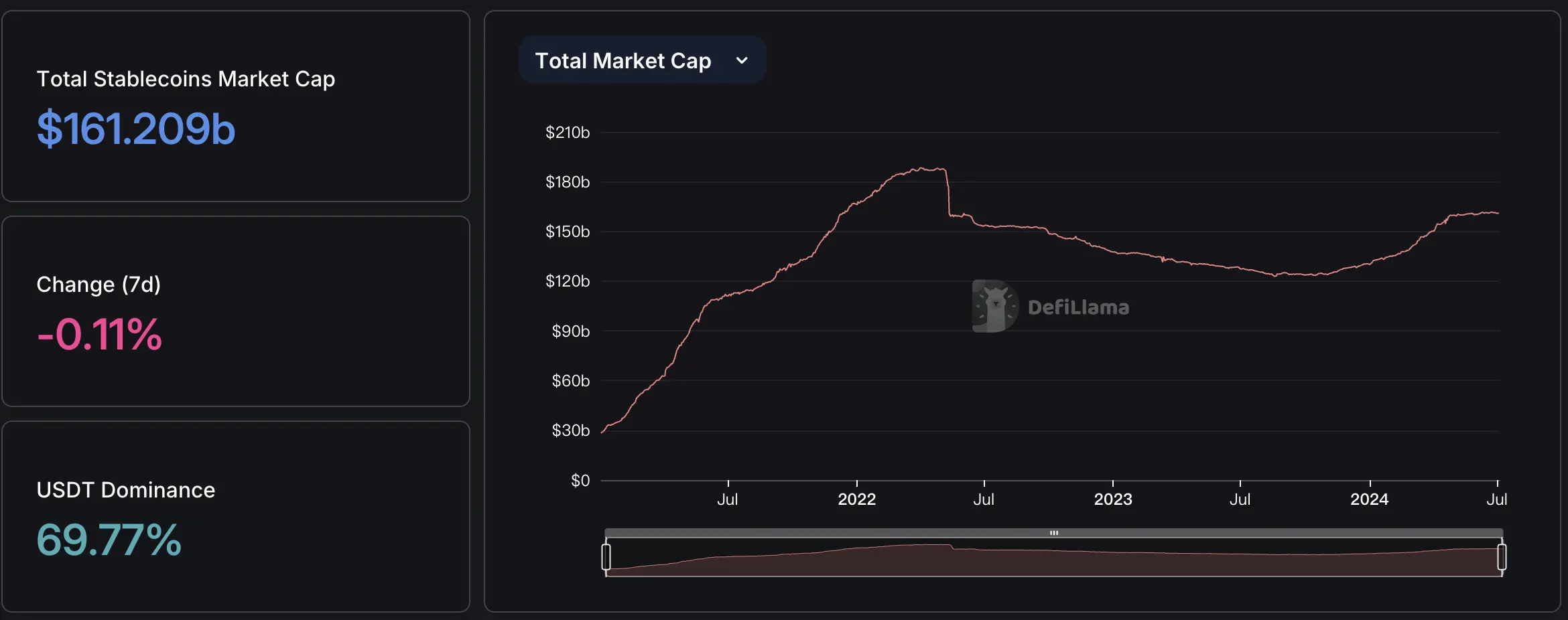Select the USDT Dominance card
This screenshot has width=1568, height=620.
click(236, 516)
